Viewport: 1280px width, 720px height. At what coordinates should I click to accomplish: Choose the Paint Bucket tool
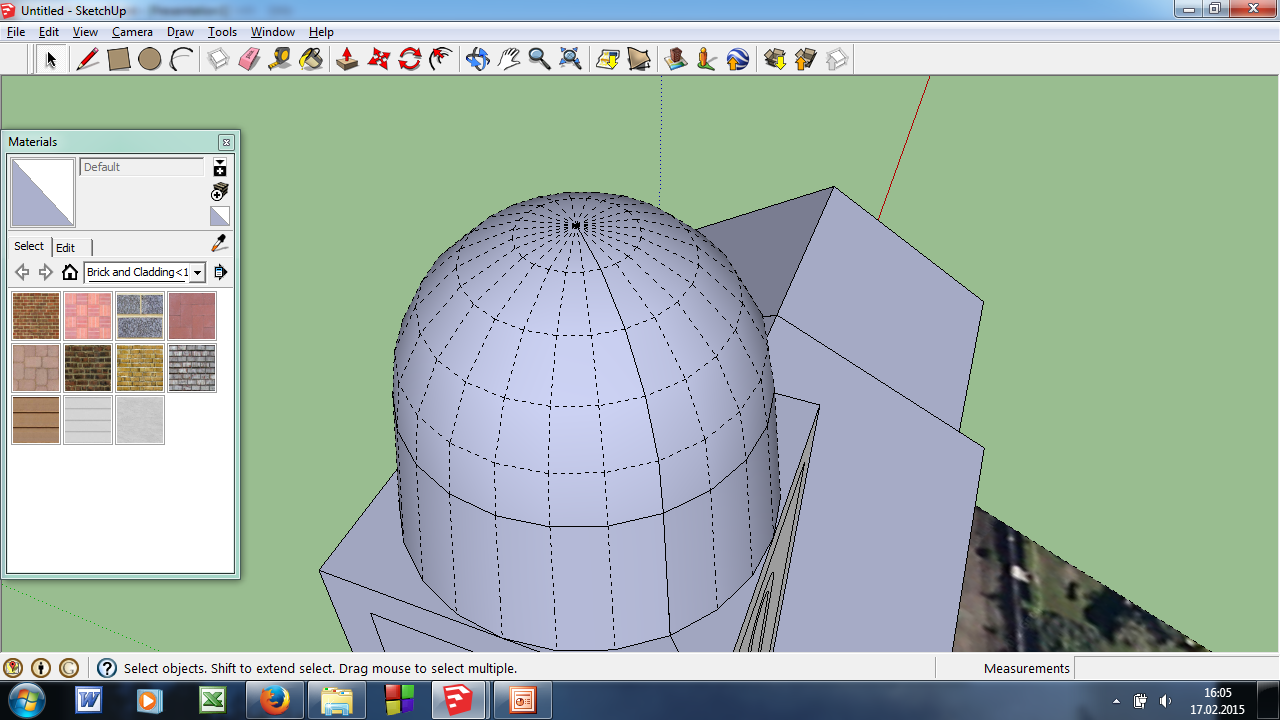(x=311, y=60)
